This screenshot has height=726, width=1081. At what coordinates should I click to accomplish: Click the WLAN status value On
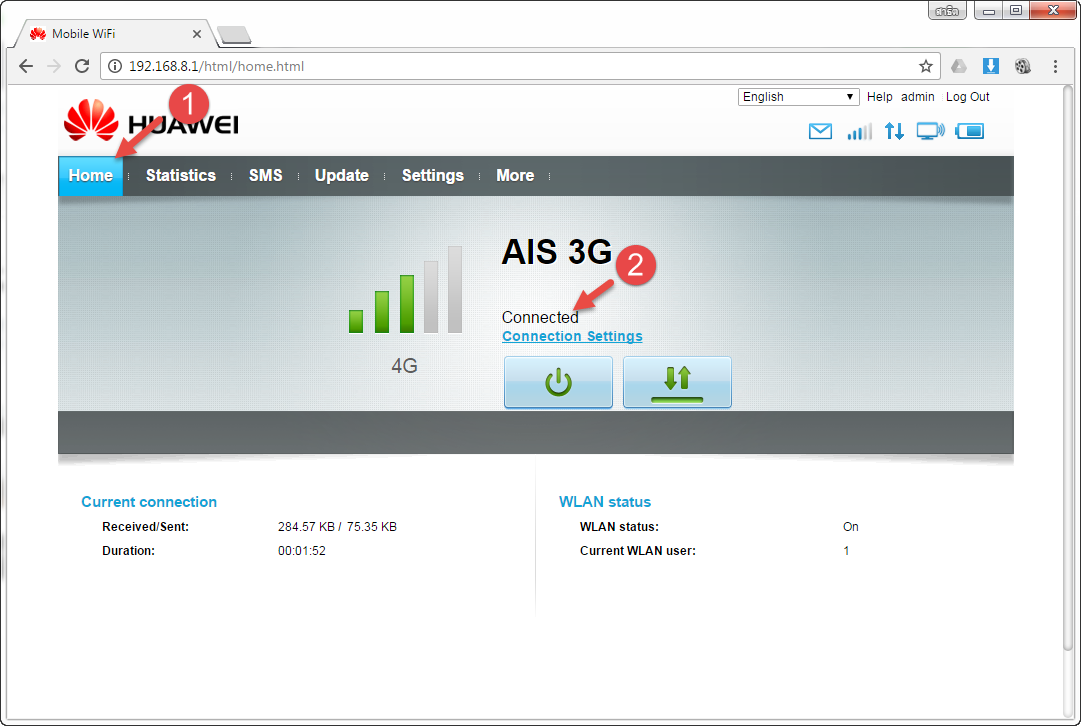click(x=851, y=527)
